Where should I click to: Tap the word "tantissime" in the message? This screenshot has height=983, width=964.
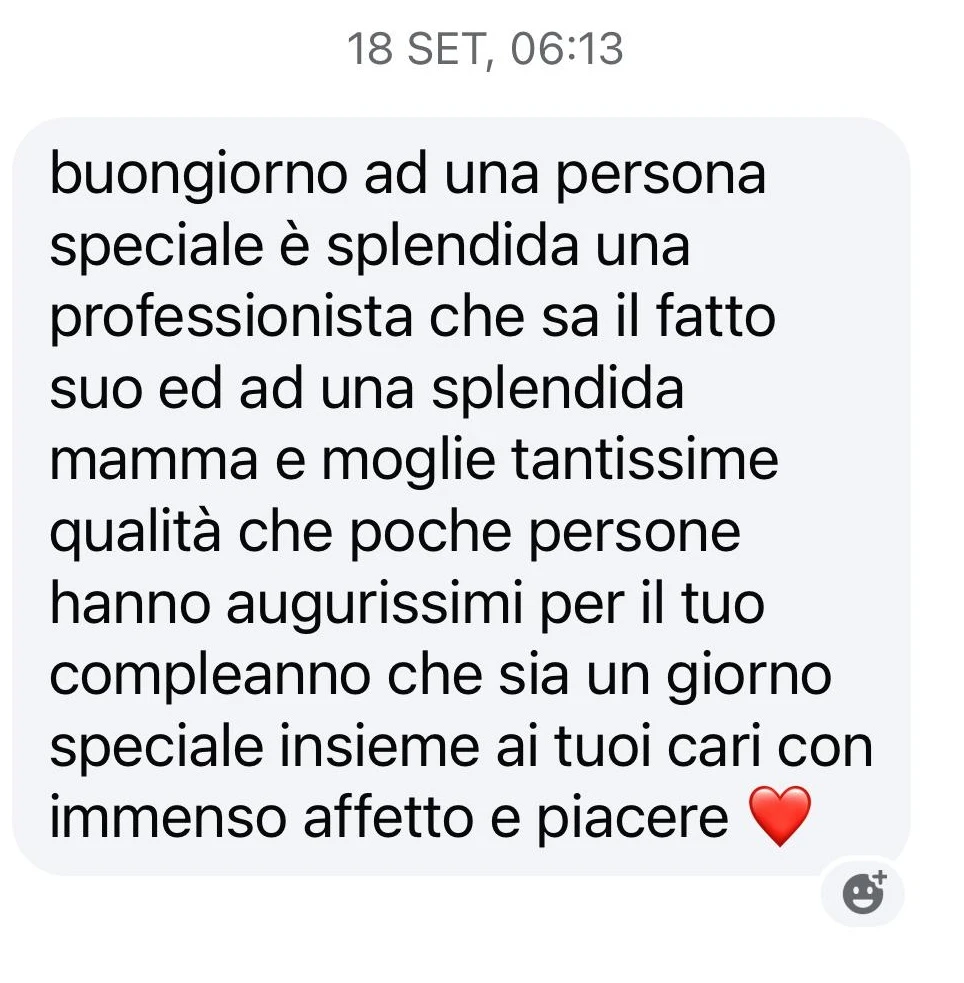click(645, 459)
